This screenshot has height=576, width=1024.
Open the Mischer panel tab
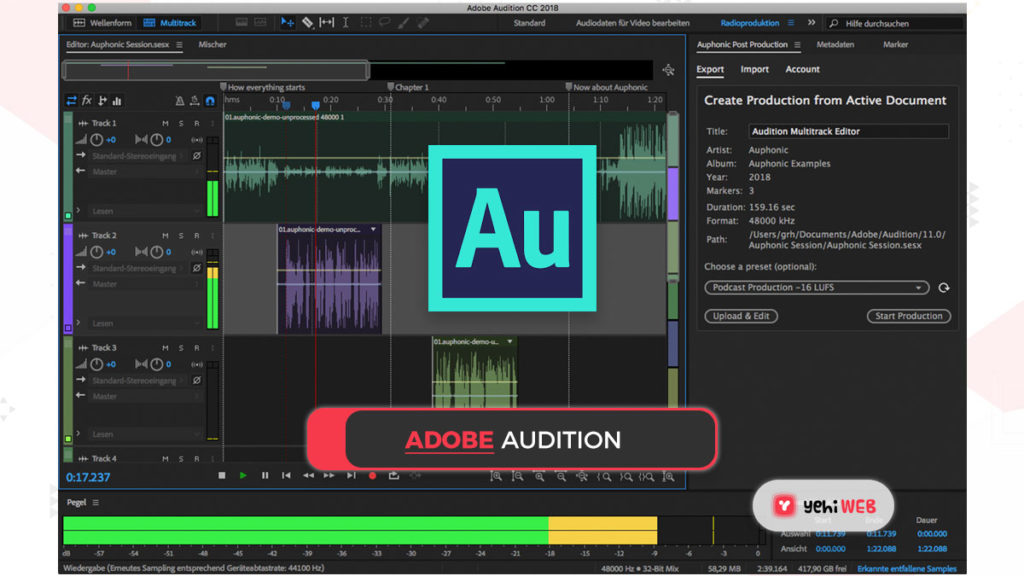[212, 45]
